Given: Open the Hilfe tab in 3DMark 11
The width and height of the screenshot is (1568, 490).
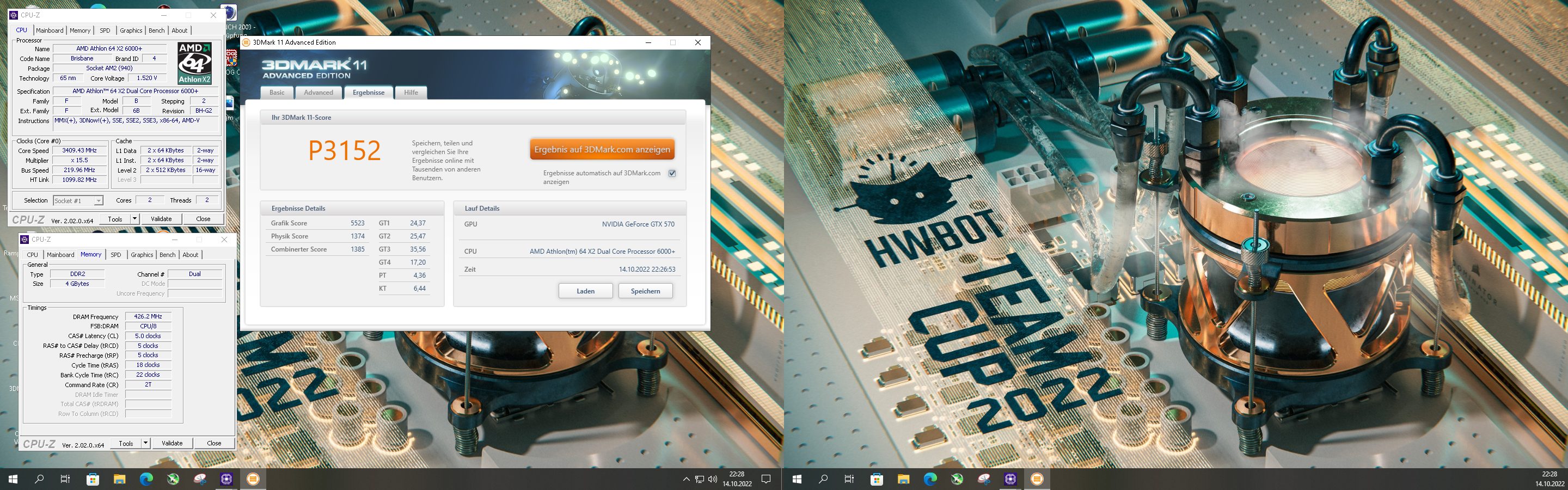Looking at the screenshot, I should tap(411, 93).
